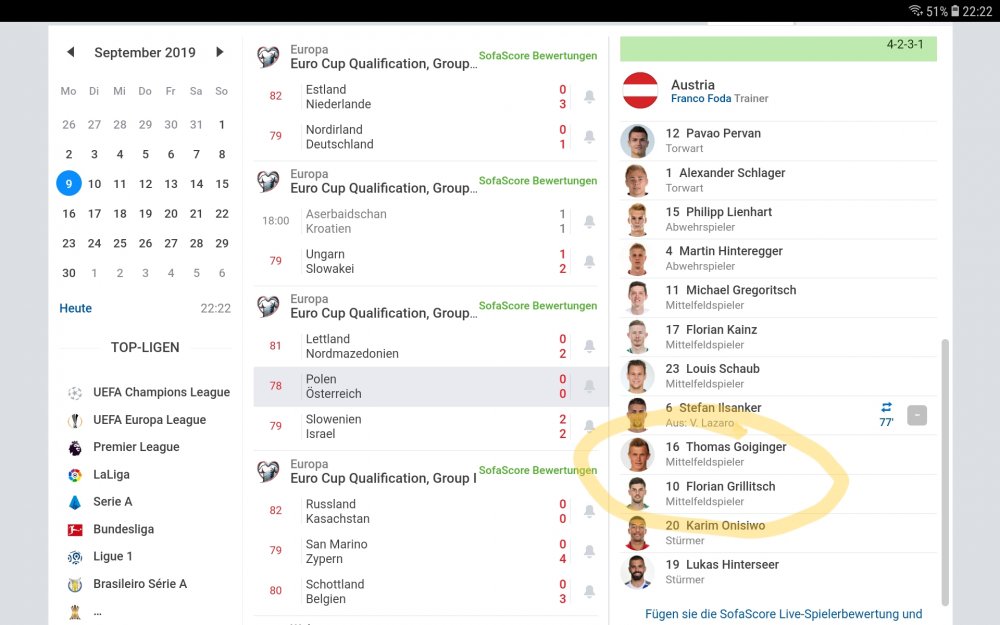This screenshot has height=625, width=1000.
Task: Open Bundesliga from the league list
Action: 123,529
